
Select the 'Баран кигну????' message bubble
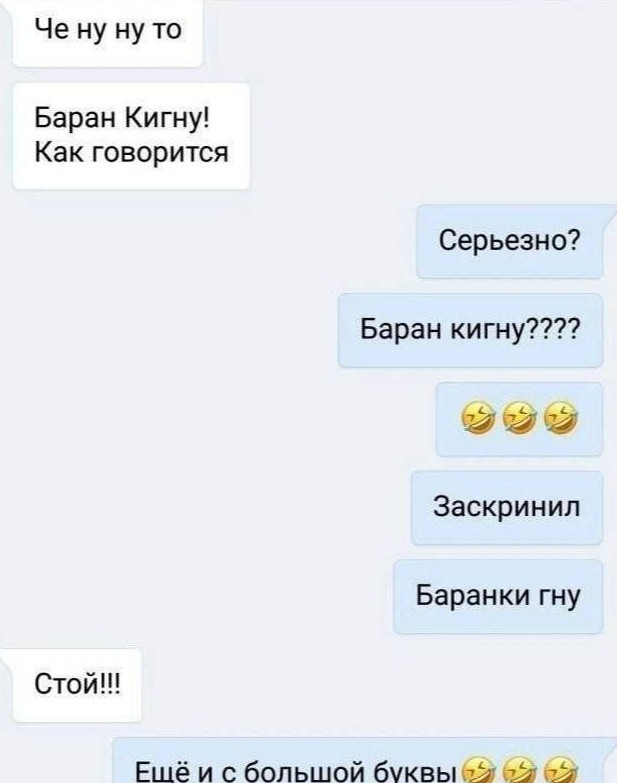pos(470,331)
